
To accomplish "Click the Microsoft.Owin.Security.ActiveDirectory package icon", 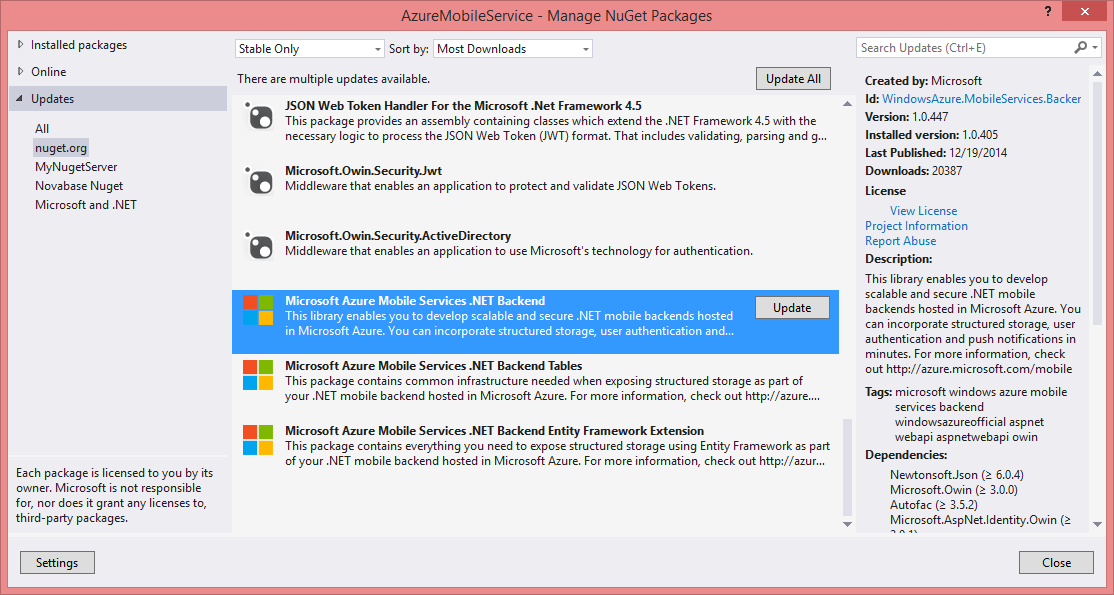I will pyautogui.click(x=258, y=246).
